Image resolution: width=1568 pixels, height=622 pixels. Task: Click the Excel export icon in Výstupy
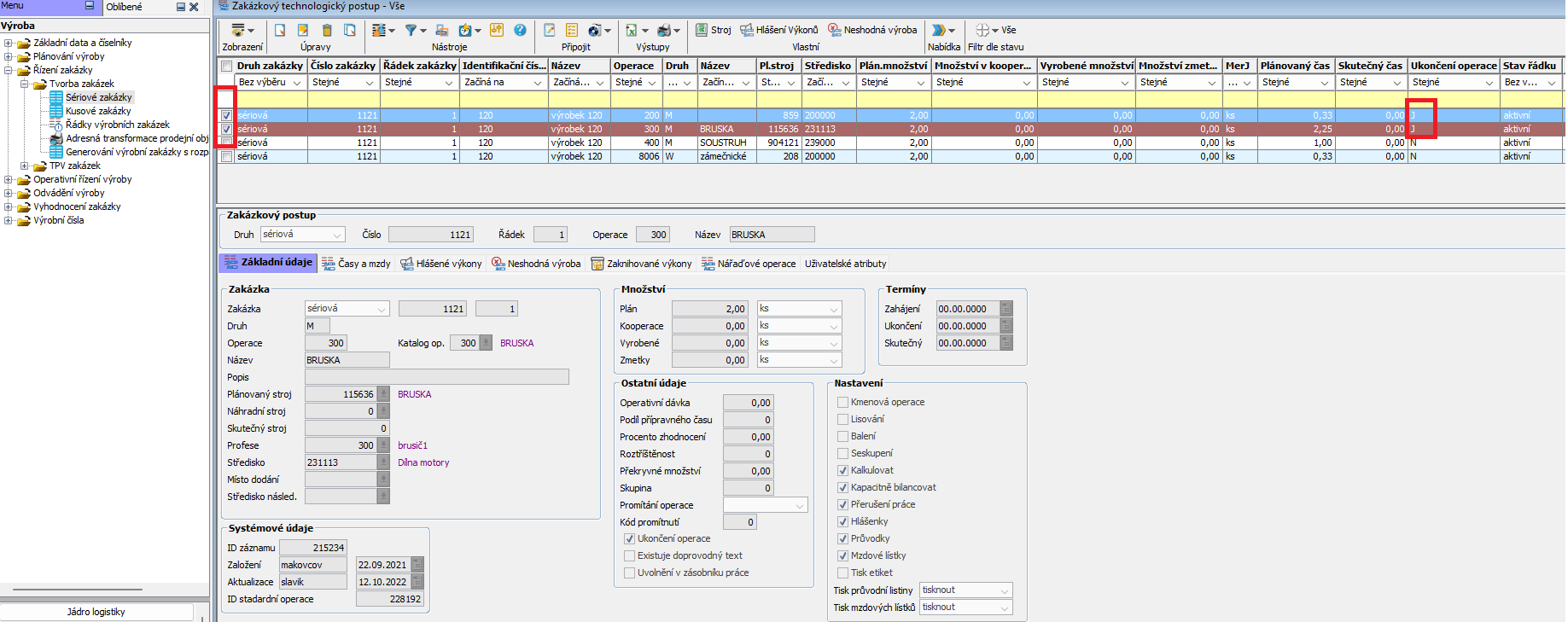(632, 30)
